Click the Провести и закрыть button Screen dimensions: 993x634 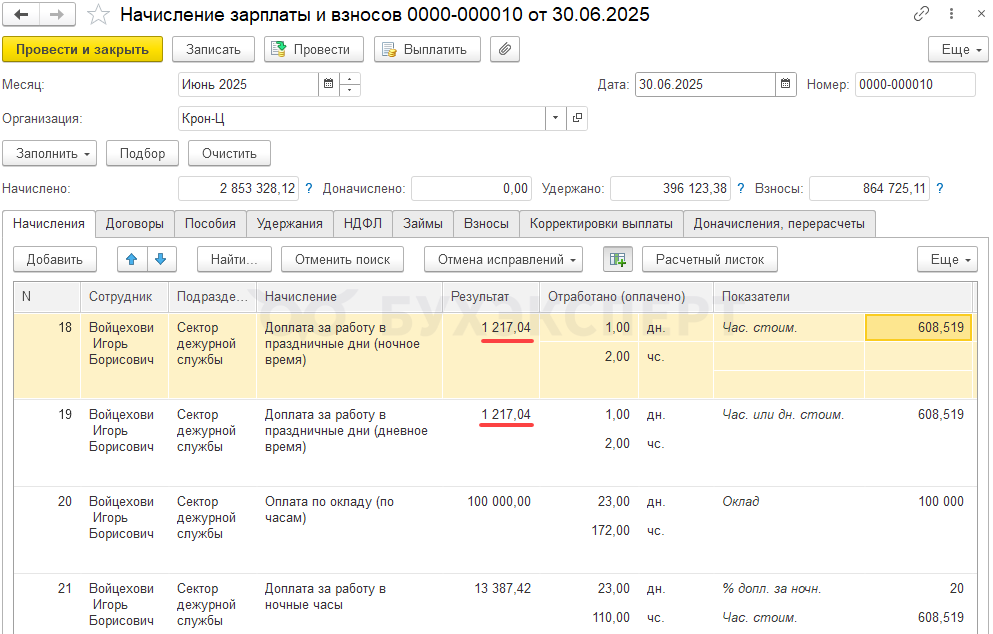point(82,49)
